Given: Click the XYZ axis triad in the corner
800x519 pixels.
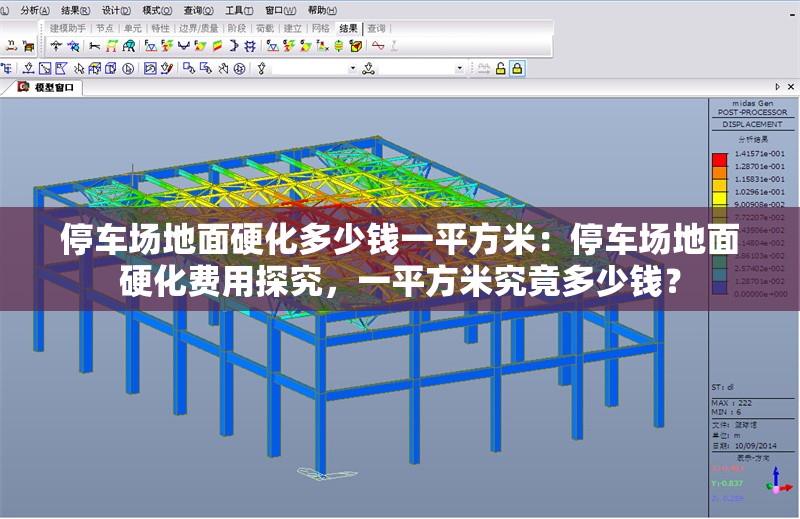Looking at the screenshot, I should (x=776, y=483).
